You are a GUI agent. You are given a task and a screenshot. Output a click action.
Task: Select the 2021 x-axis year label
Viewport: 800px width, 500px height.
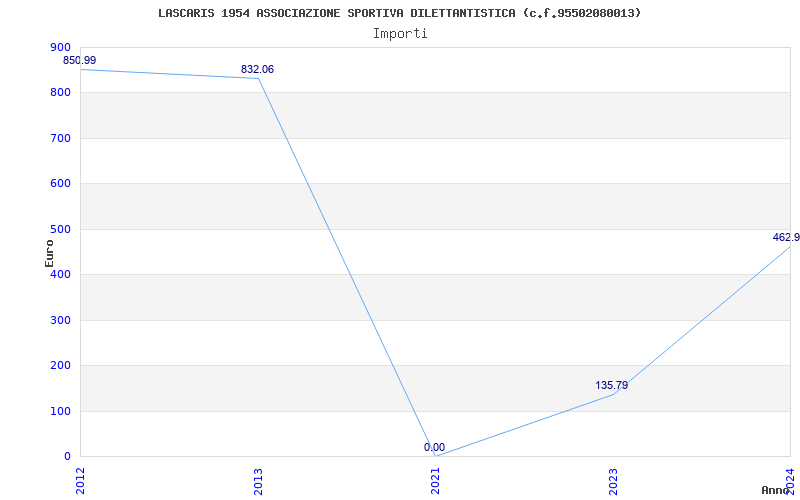435,481
